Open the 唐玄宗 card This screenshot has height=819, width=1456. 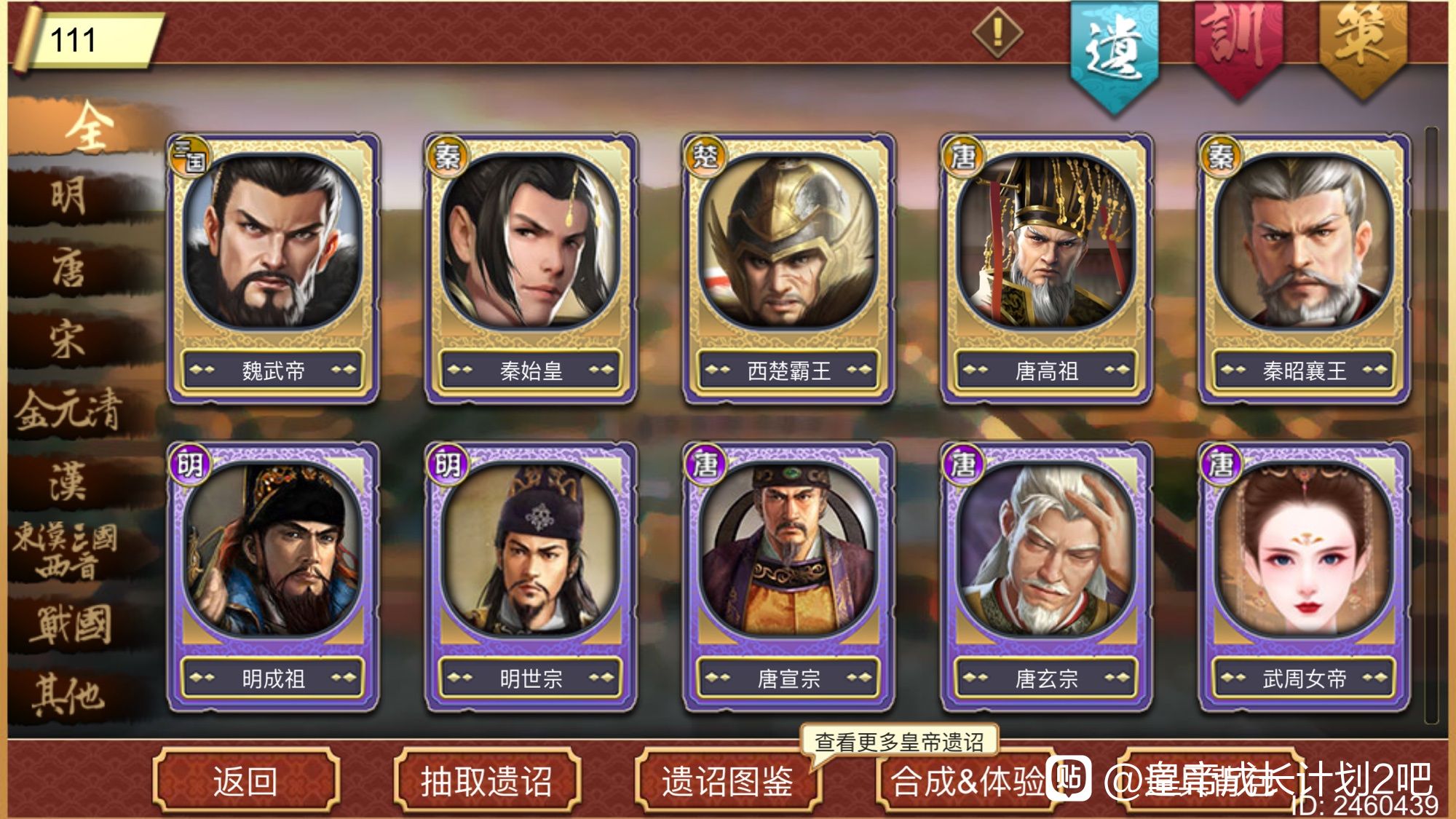(x=1046, y=577)
